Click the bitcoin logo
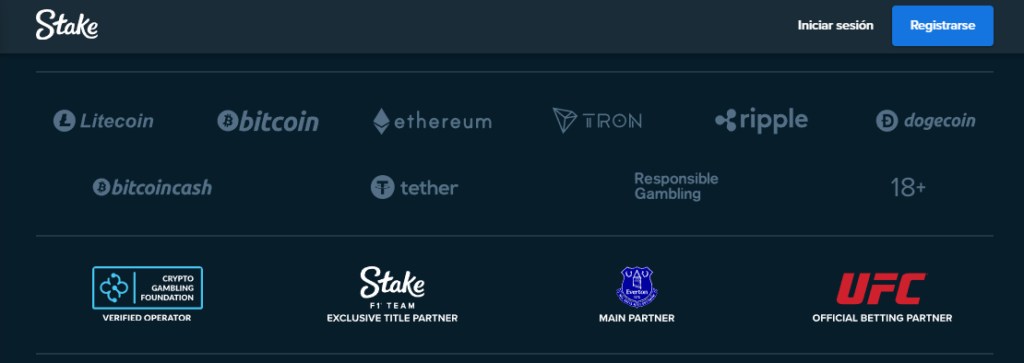Image resolution: width=1024 pixels, height=363 pixels. [268, 121]
